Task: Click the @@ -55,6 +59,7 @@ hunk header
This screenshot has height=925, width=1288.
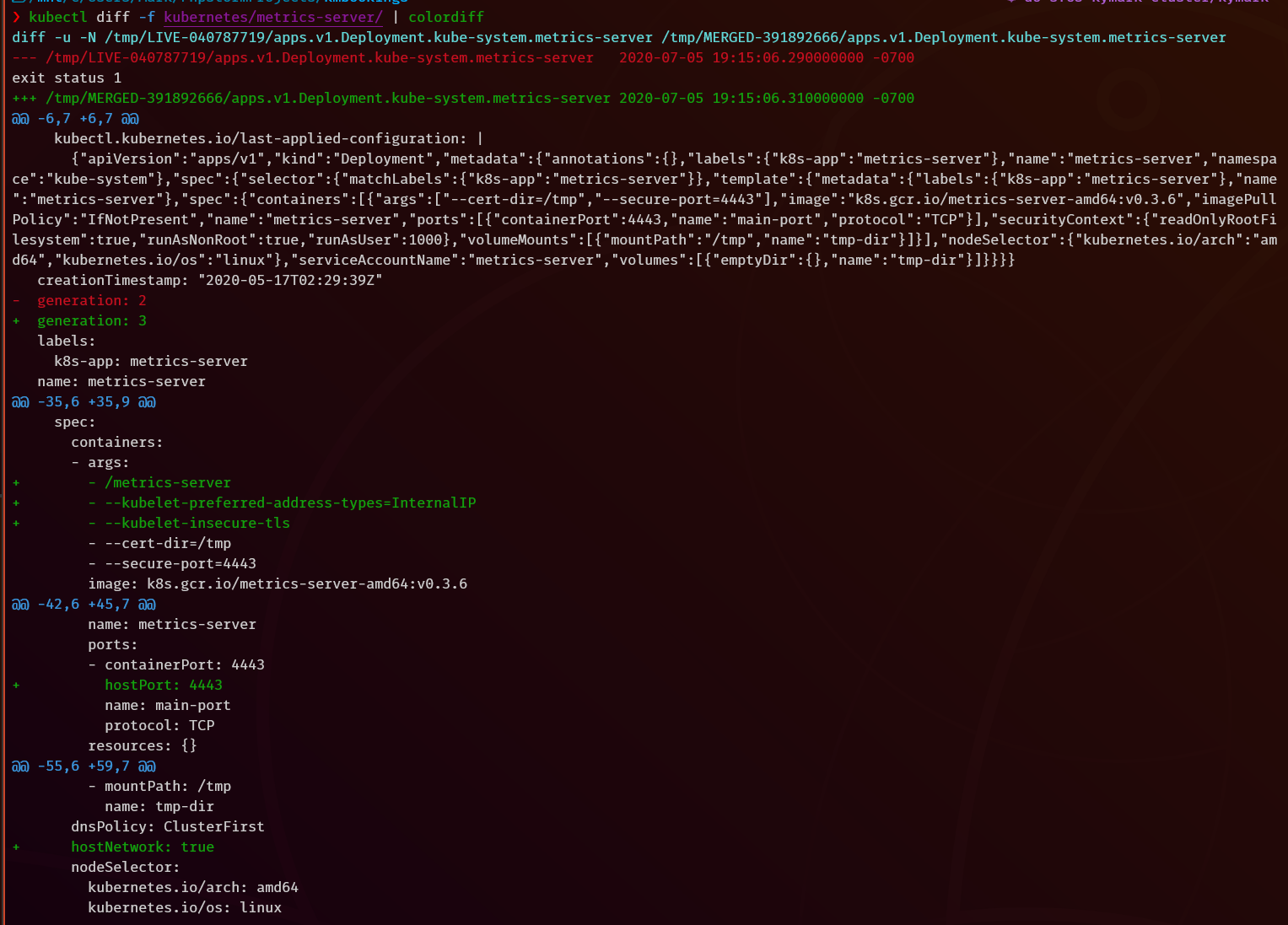Action: (x=84, y=766)
